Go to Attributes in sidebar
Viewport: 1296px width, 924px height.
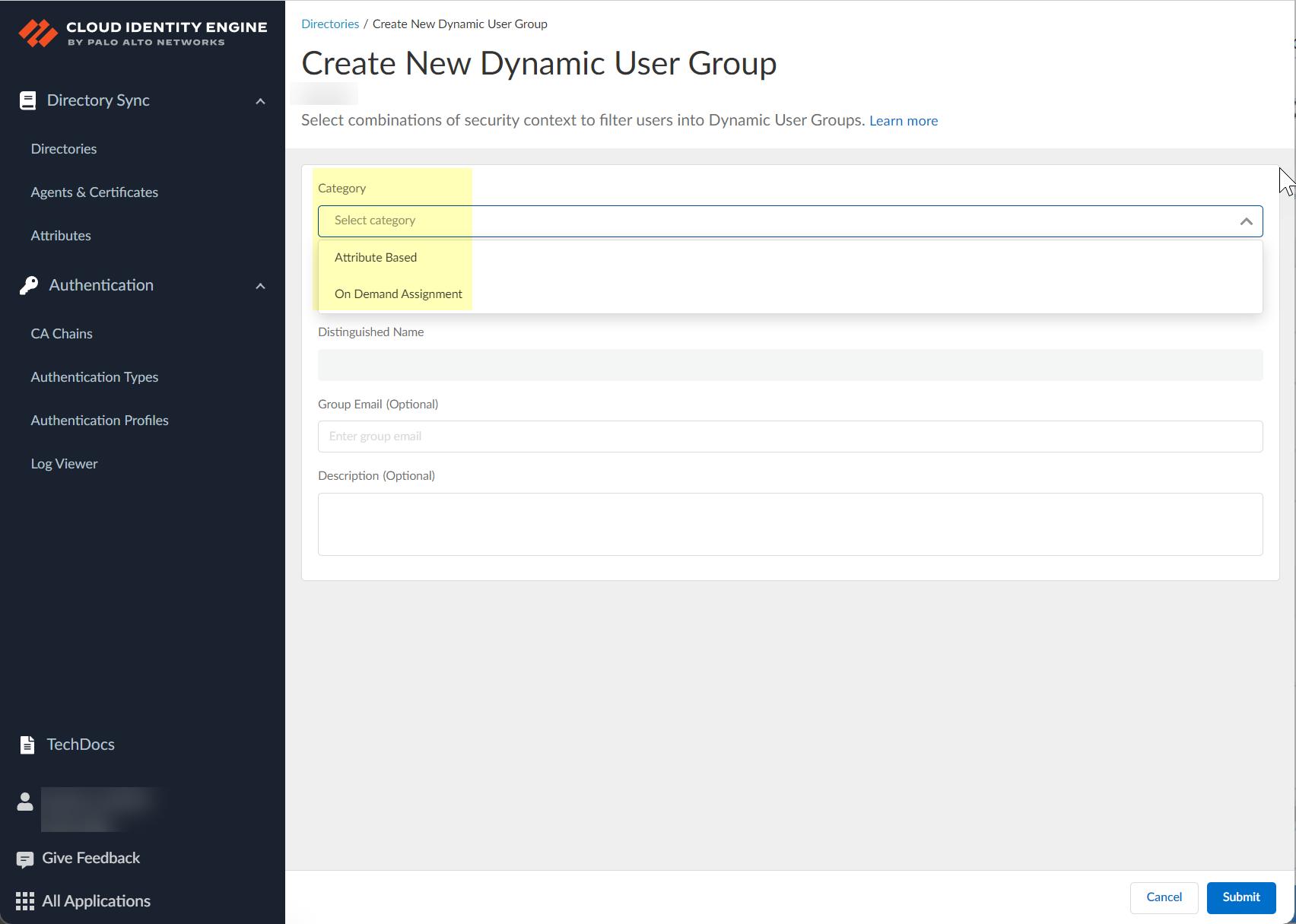pos(61,236)
